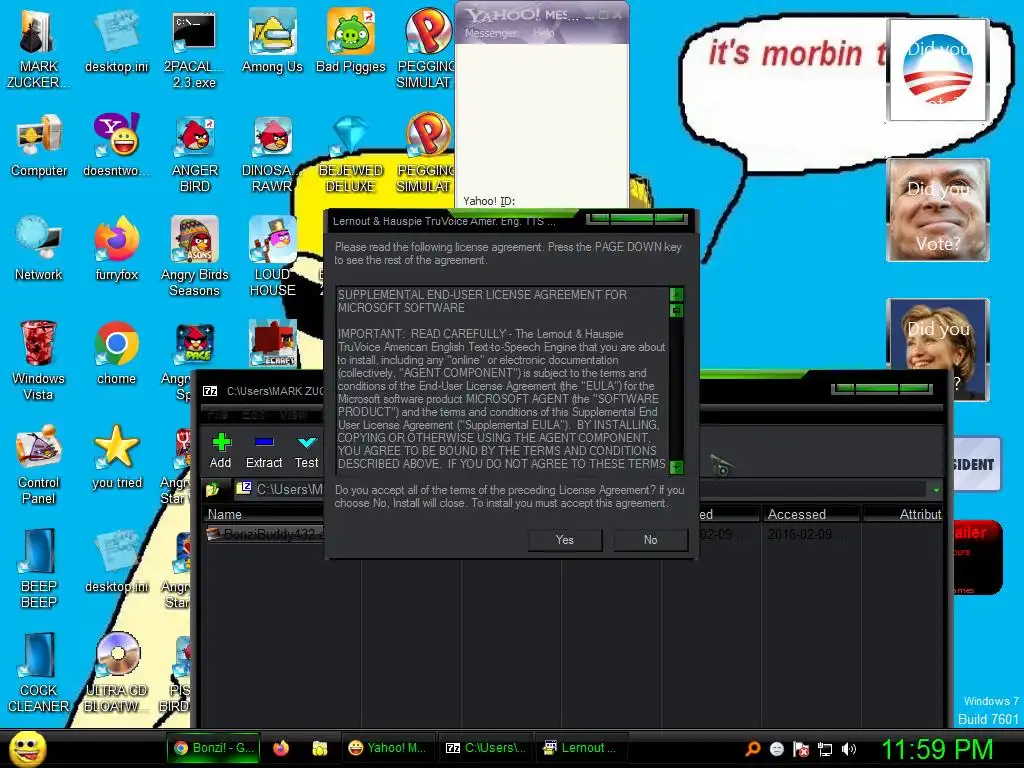This screenshot has width=1024, height=768.
Task: Click the action center flag tray icon
Action: [801, 749]
